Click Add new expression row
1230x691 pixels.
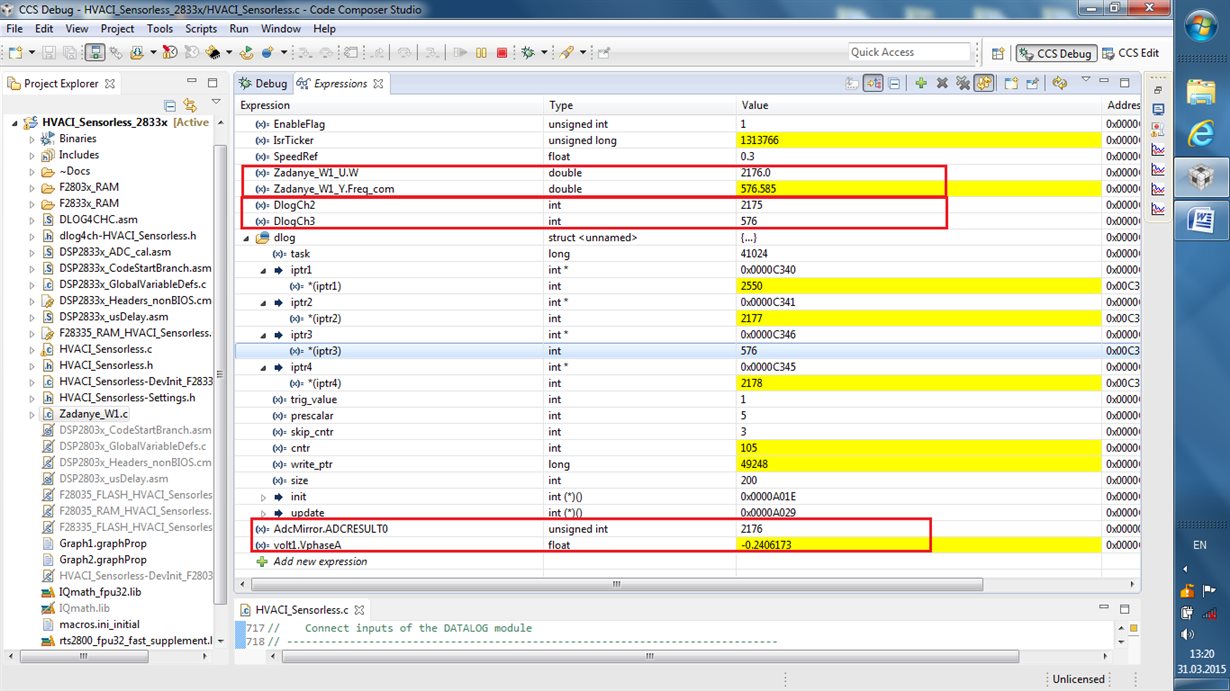320,561
